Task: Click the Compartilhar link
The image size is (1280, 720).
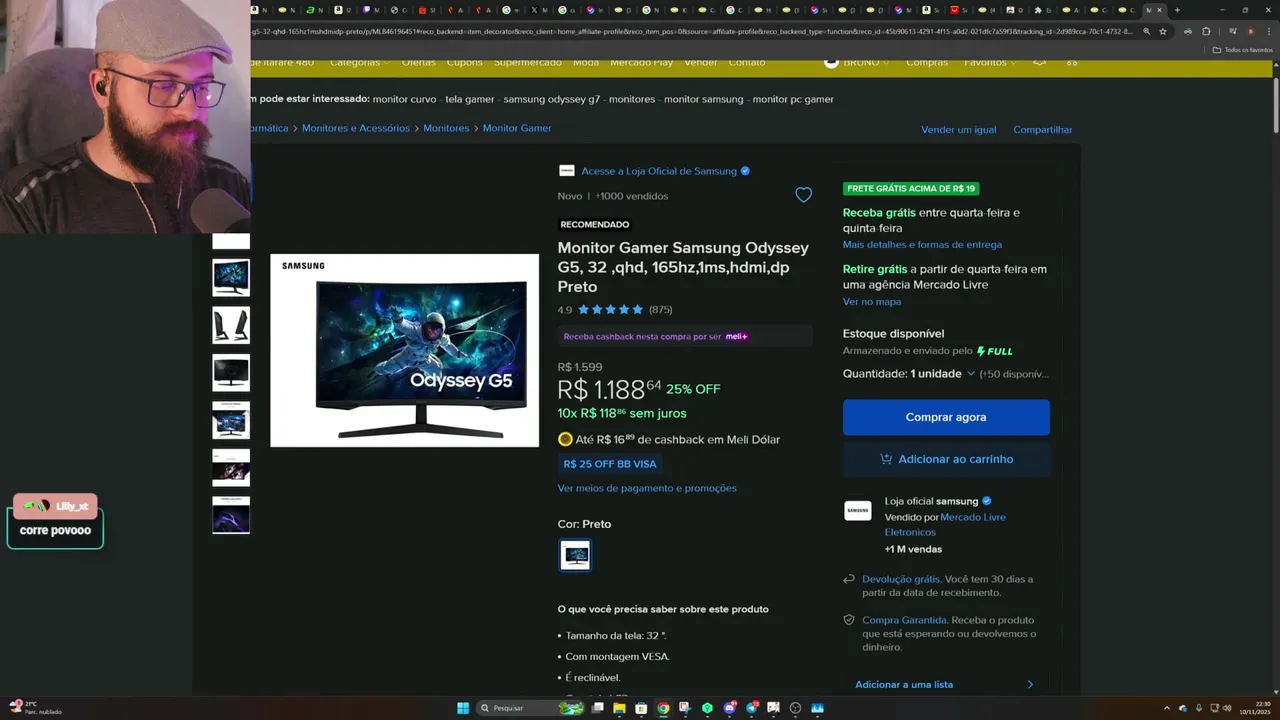Action: pyautogui.click(x=1042, y=130)
